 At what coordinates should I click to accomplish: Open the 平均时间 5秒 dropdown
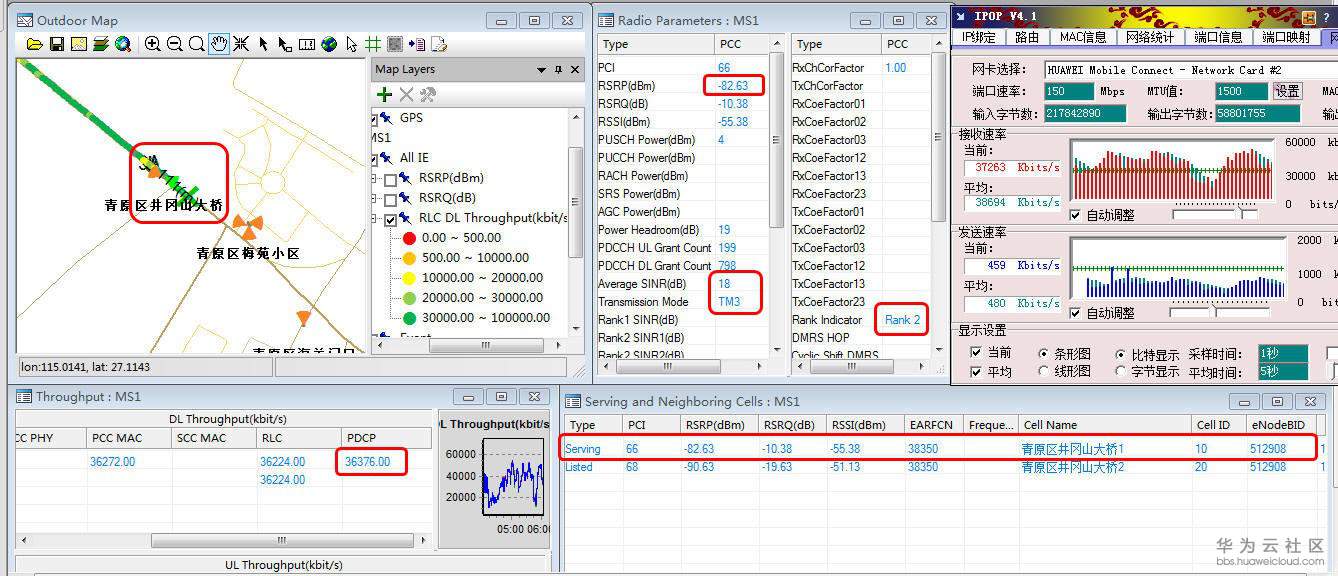pyautogui.click(x=1282, y=372)
